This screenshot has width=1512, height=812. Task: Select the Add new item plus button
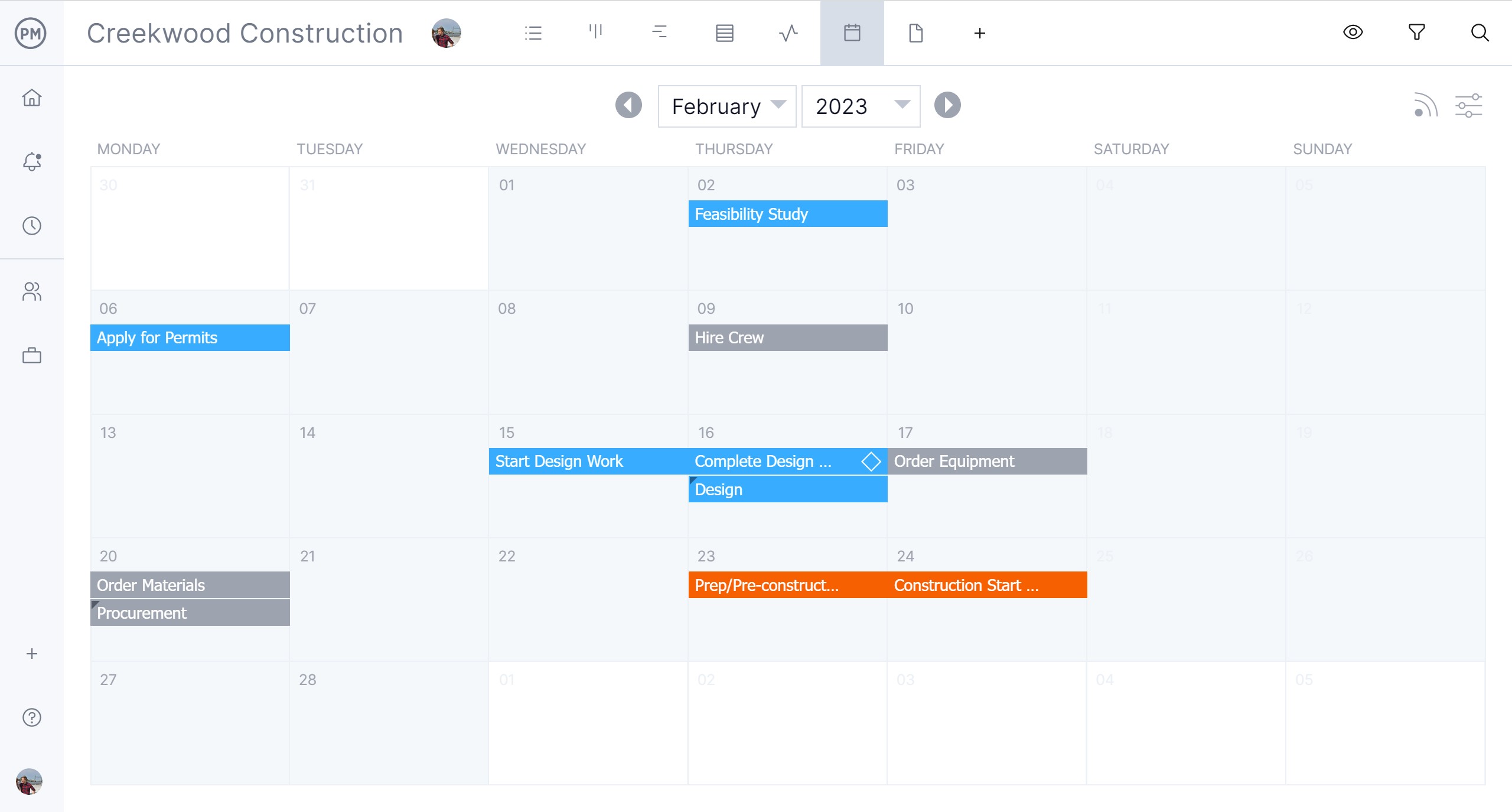pos(979,33)
